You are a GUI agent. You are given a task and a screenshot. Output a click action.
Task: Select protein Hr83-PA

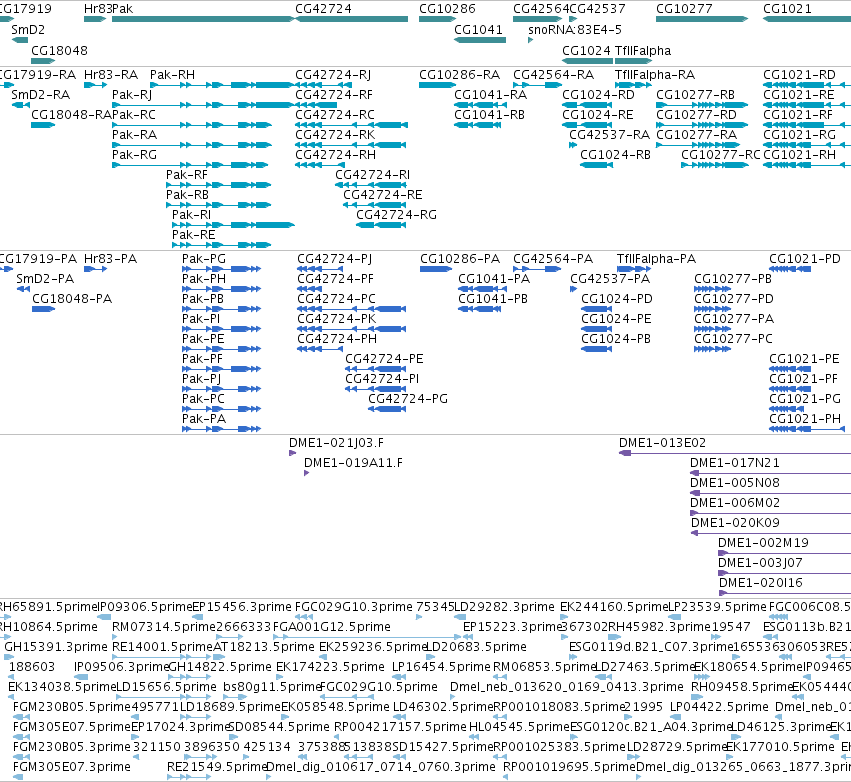[x=111, y=259]
